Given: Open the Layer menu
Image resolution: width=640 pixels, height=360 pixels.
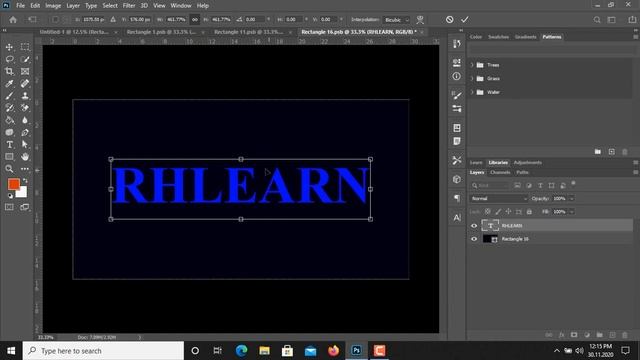Looking at the screenshot, I should coord(73,6).
